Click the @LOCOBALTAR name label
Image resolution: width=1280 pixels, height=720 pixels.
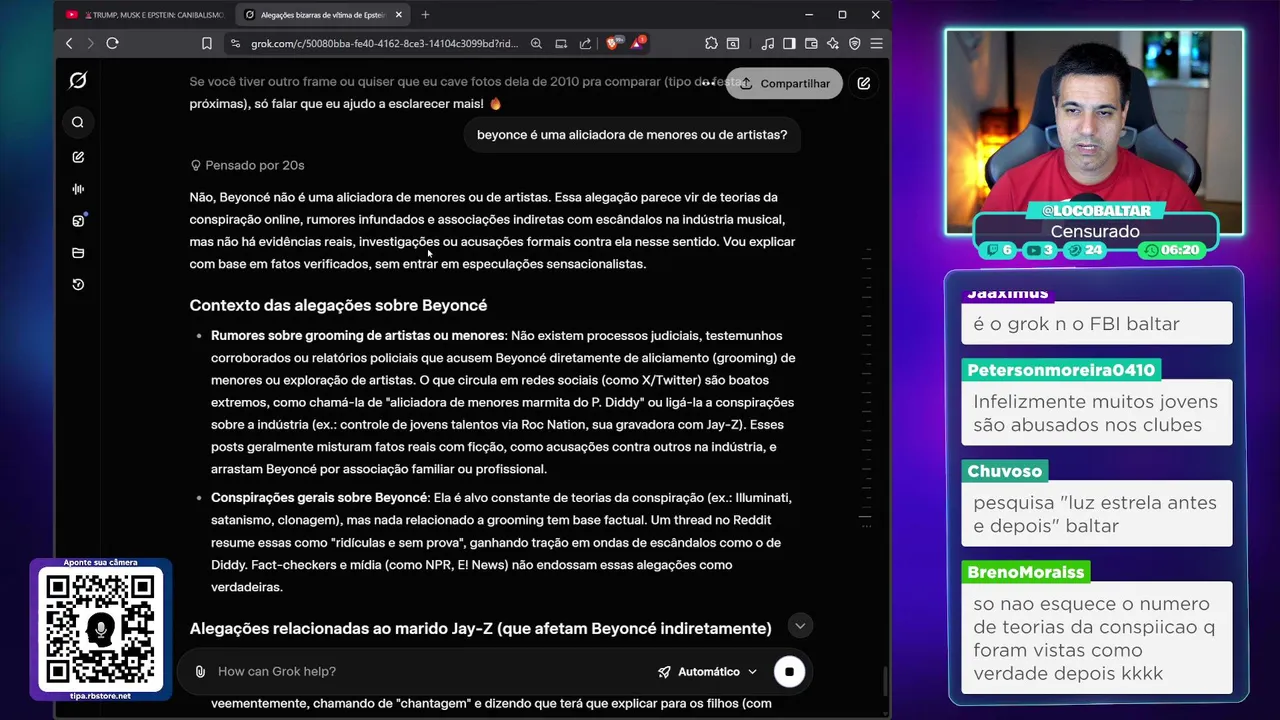[1096, 211]
